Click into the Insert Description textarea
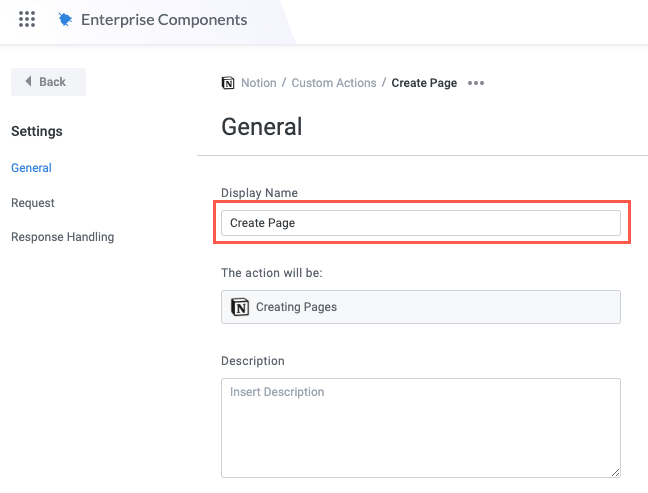 pyautogui.click(x=421, y=428)
